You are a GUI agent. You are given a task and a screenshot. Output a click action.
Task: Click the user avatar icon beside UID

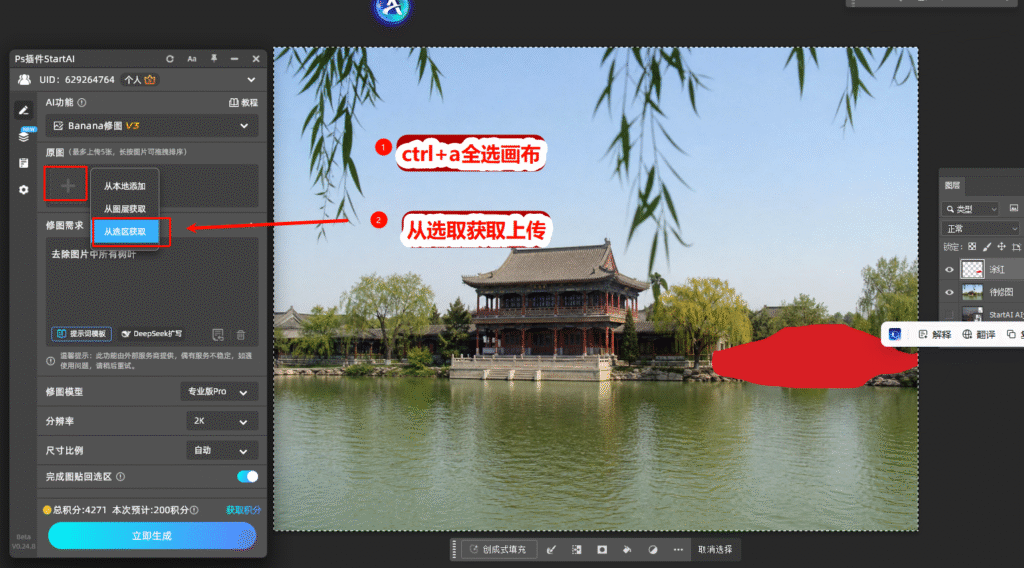[x=24, y=80]
